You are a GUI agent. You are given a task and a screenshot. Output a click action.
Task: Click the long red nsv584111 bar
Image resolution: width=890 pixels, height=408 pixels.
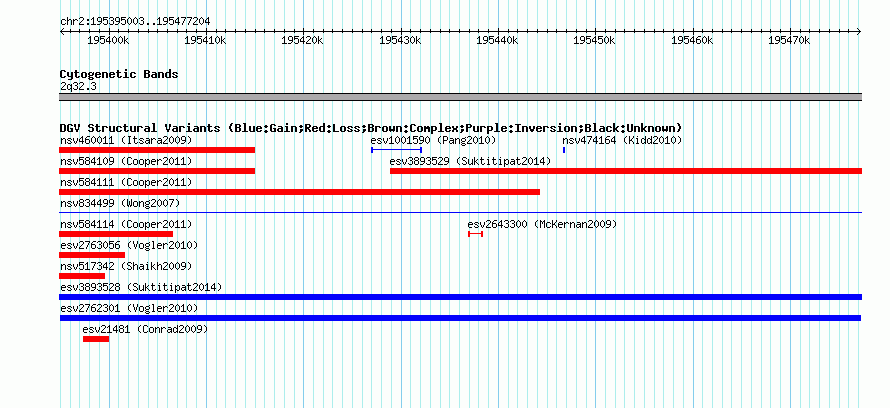click(x=300, y=192)
